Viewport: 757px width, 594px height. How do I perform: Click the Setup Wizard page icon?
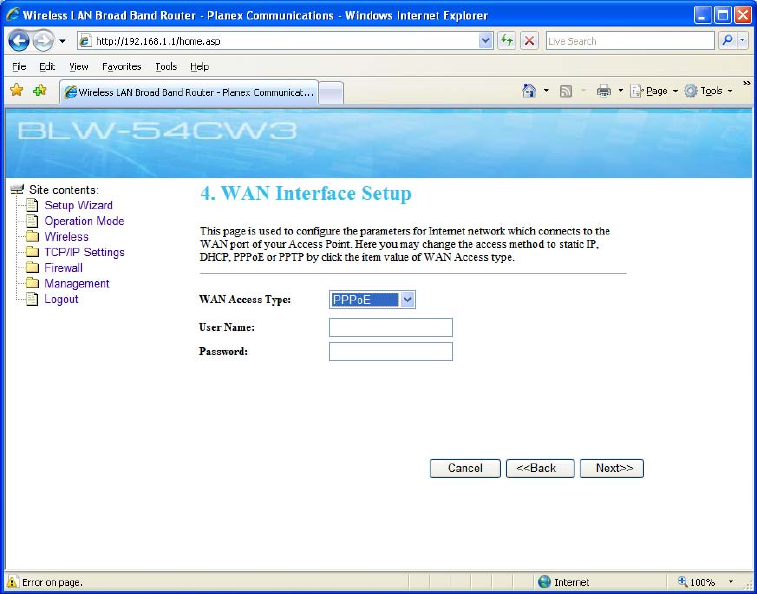[x=32, y=205]
